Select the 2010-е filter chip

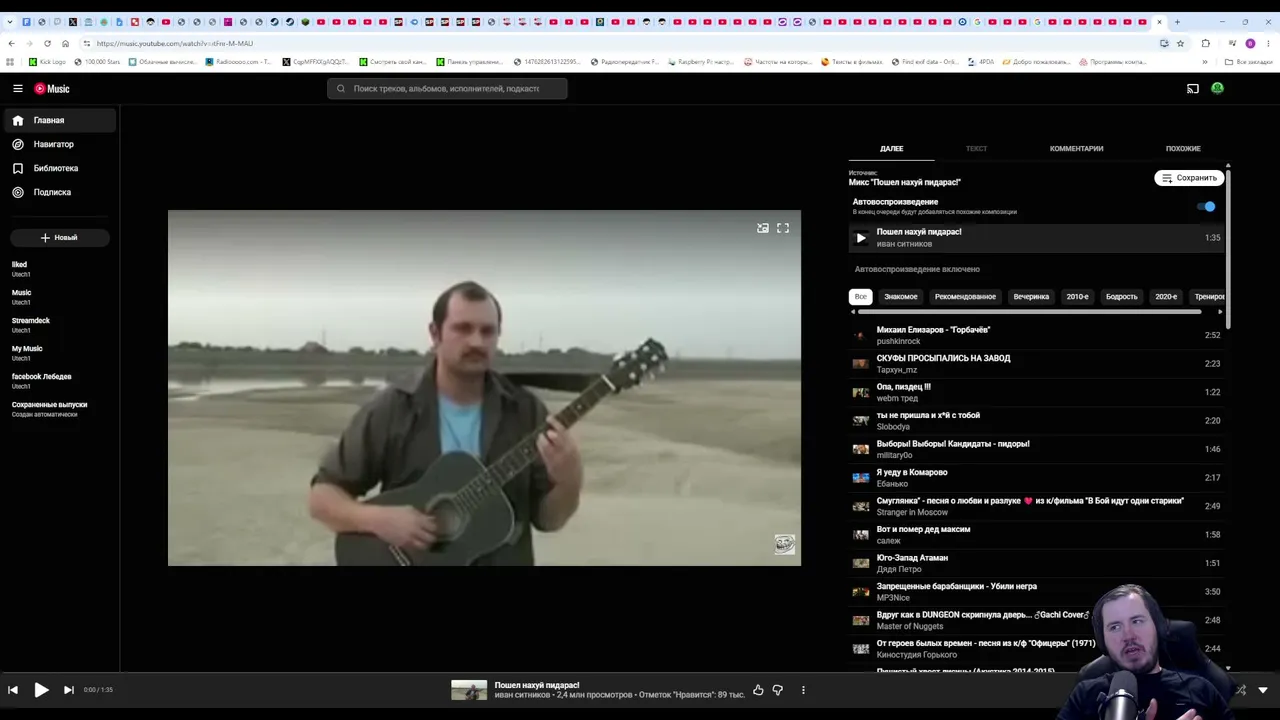point(1077,297)
